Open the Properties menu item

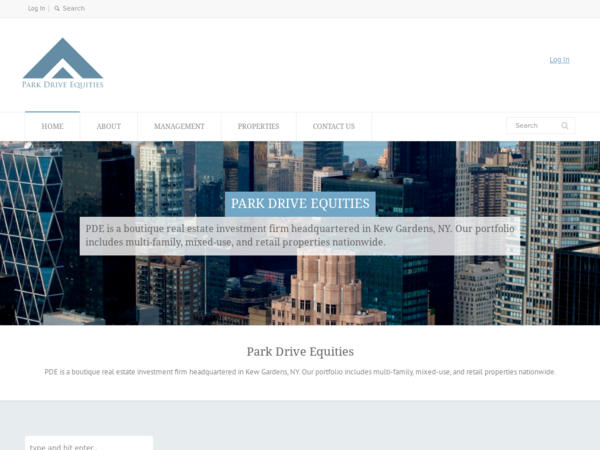[x=258, y=126]
